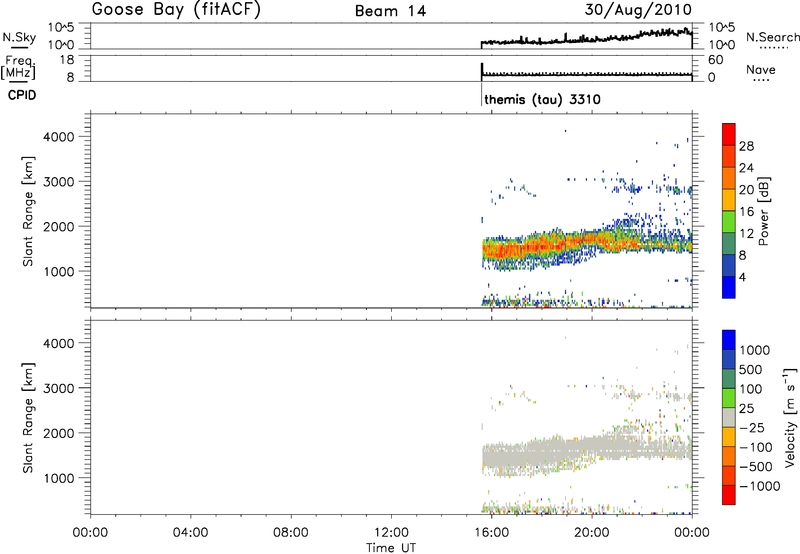Image resolution: width=800 pixels, height=554 pixels.
Task: Click the "04:00" time tick label
Action: pos(190,533)
